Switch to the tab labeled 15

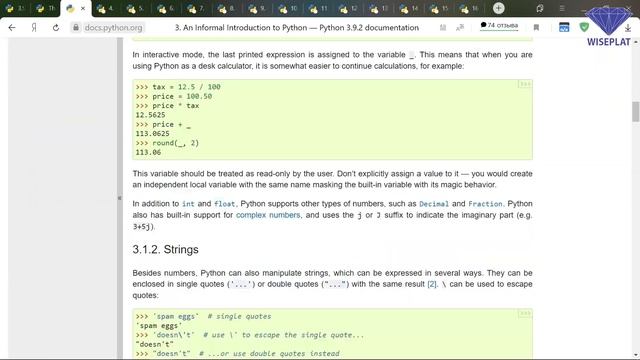[439, 8]
